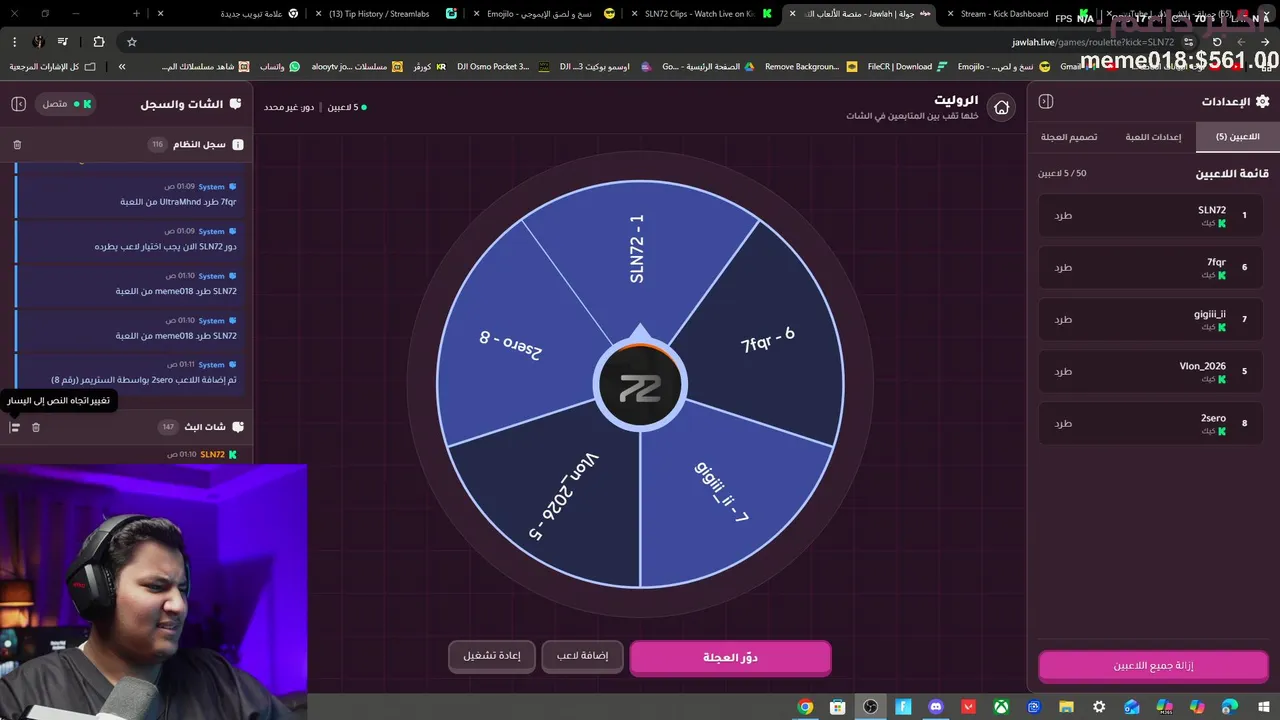Open Chrome from the taskbar
Viewport: 1280px width, 720px height.
pyautogui.click(x=805, y=707)
